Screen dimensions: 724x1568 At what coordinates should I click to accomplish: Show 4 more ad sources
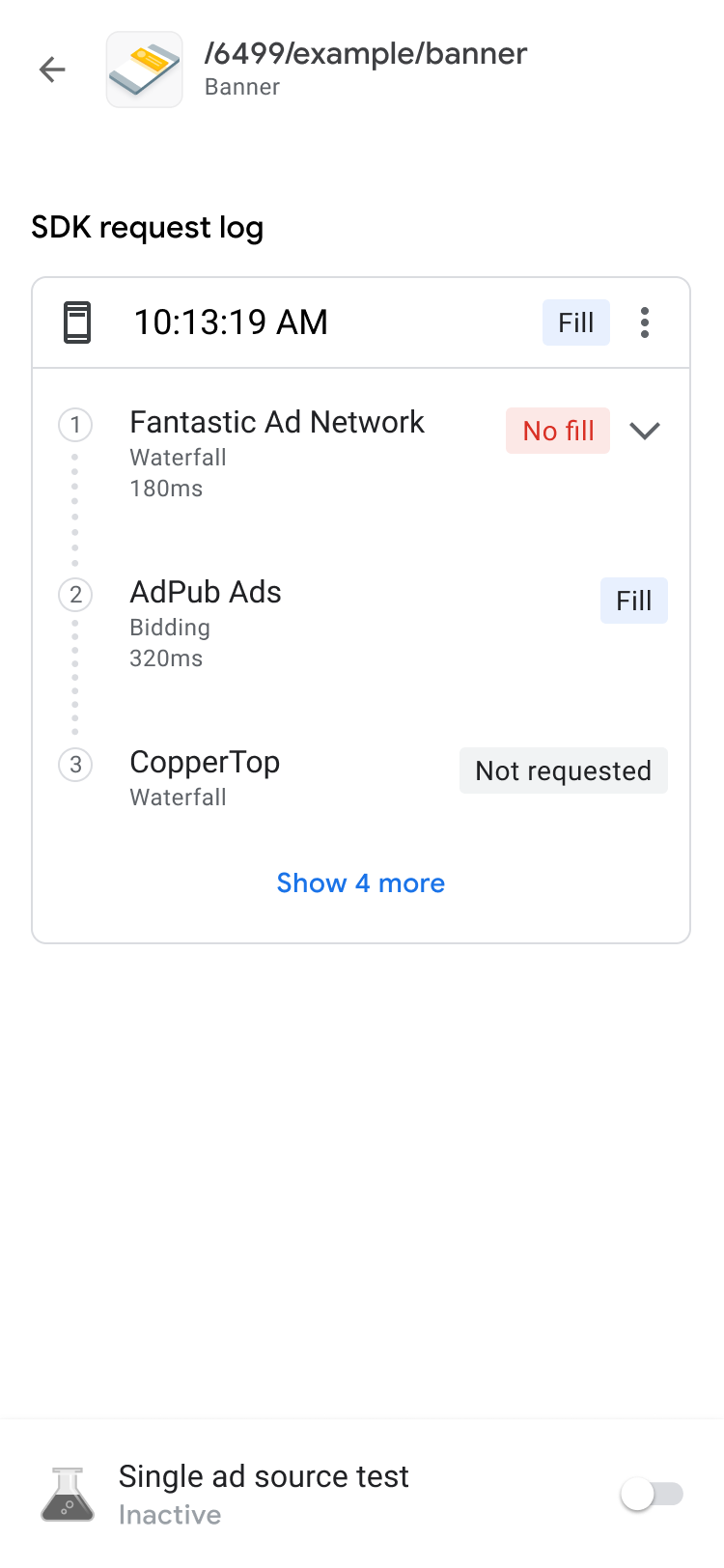(361, 883)
